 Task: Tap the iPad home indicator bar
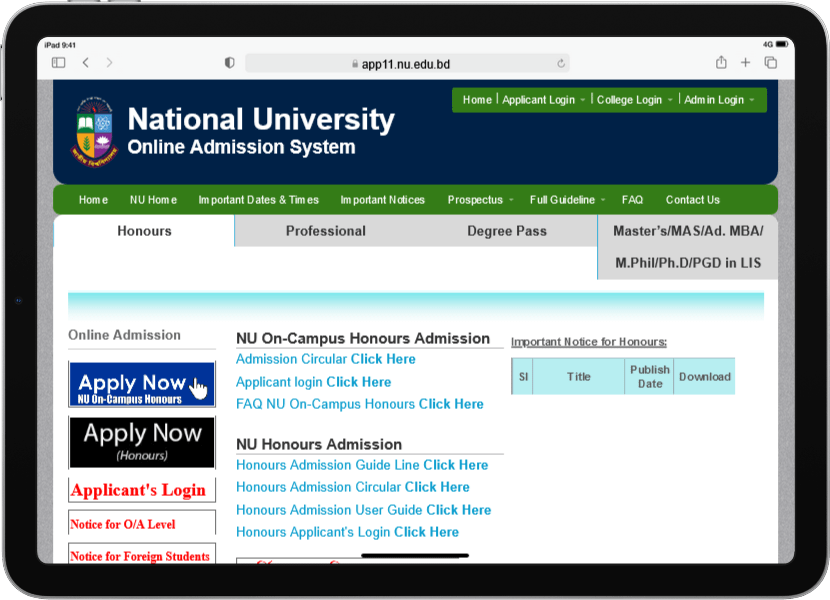click(x=415, y=556)
